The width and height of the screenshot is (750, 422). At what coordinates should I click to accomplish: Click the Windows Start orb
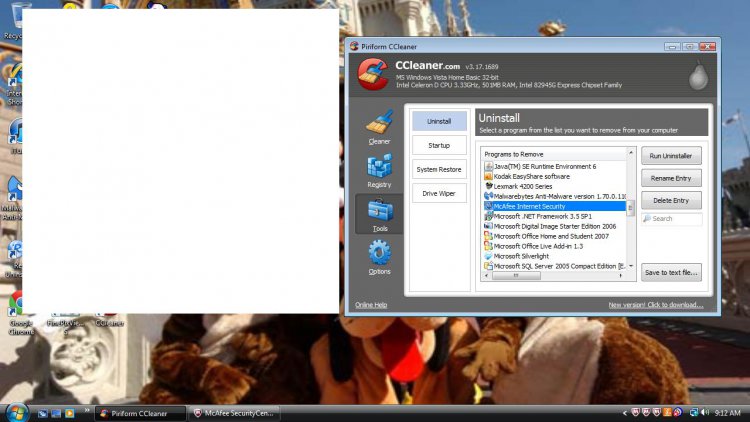pos(16,412)
